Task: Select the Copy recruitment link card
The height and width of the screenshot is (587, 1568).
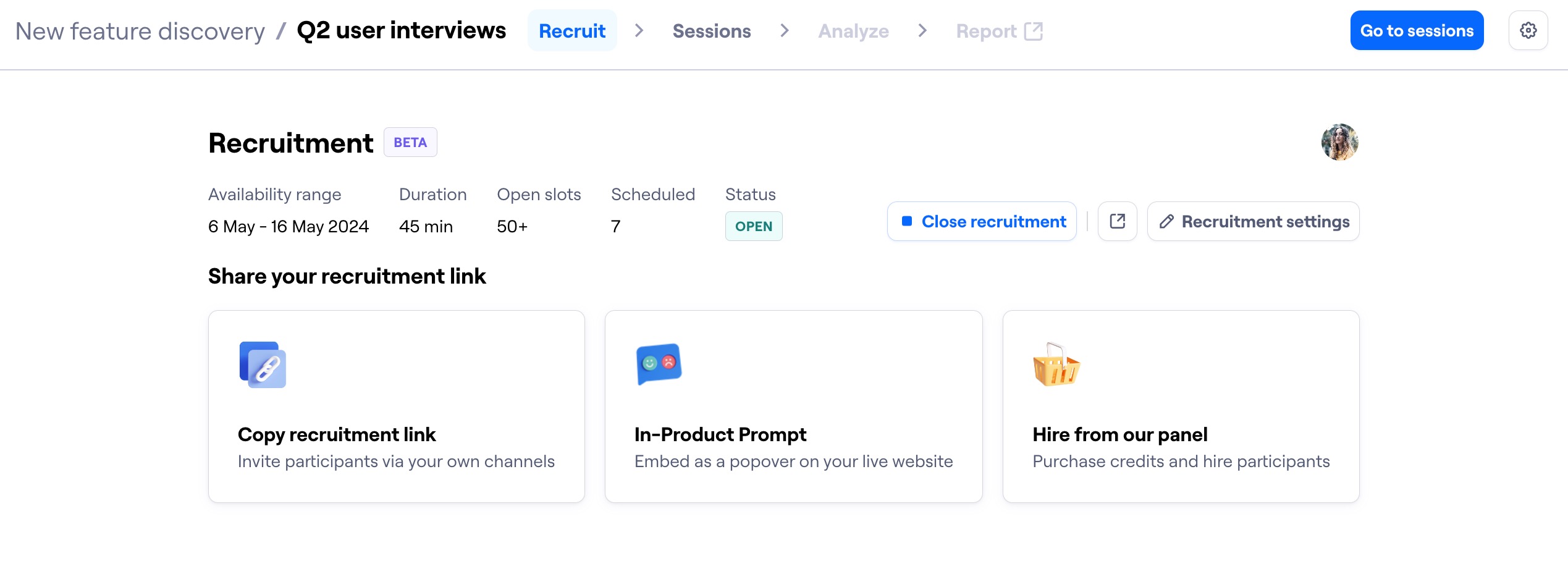Action: tap(397, 407)
